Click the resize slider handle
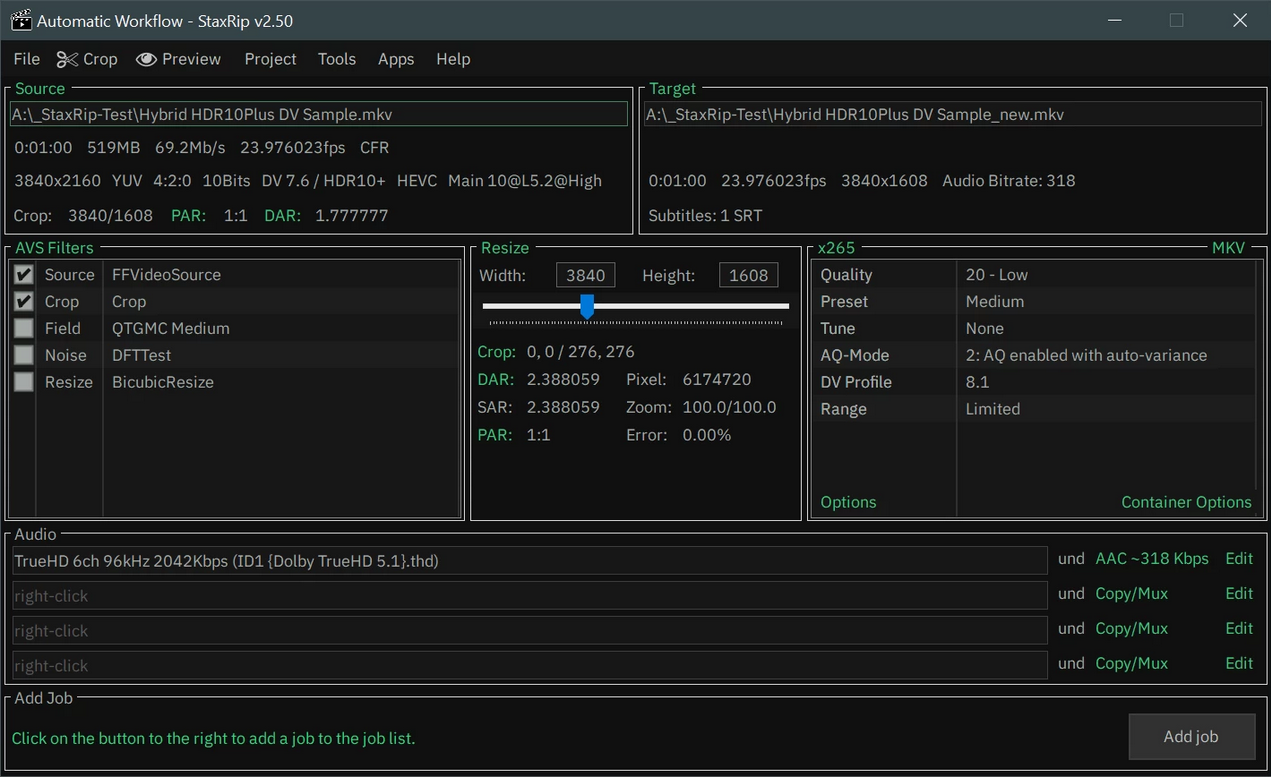 point(587,306)
